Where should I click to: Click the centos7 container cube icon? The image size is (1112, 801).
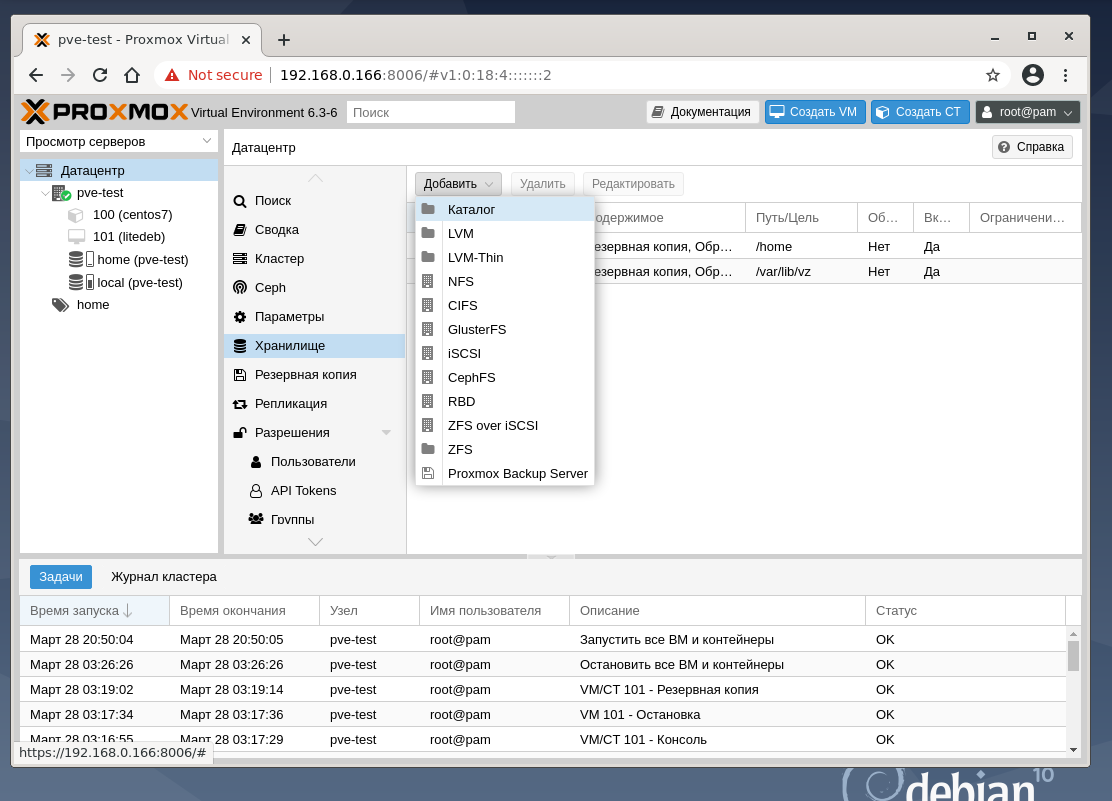pos(76,214)
